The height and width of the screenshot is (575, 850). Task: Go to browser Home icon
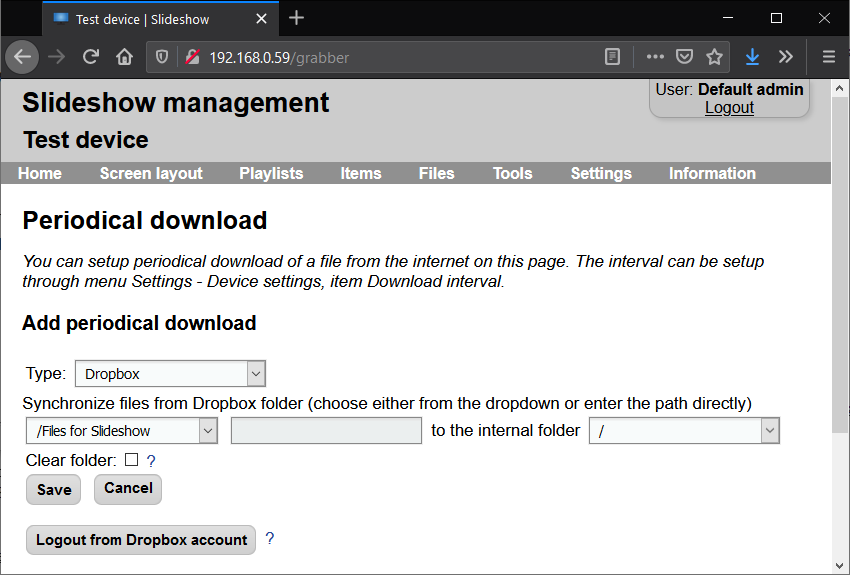click(124, 57)
